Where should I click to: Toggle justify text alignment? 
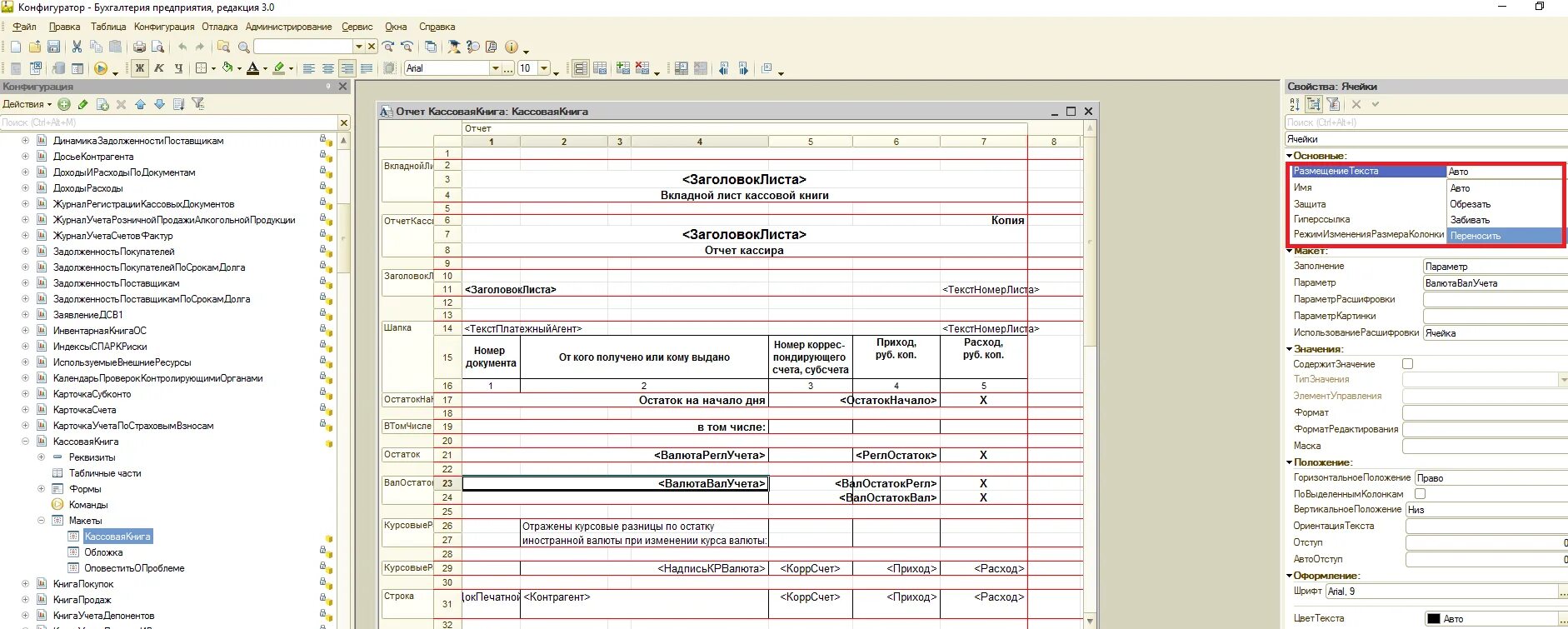coord(367,68)
